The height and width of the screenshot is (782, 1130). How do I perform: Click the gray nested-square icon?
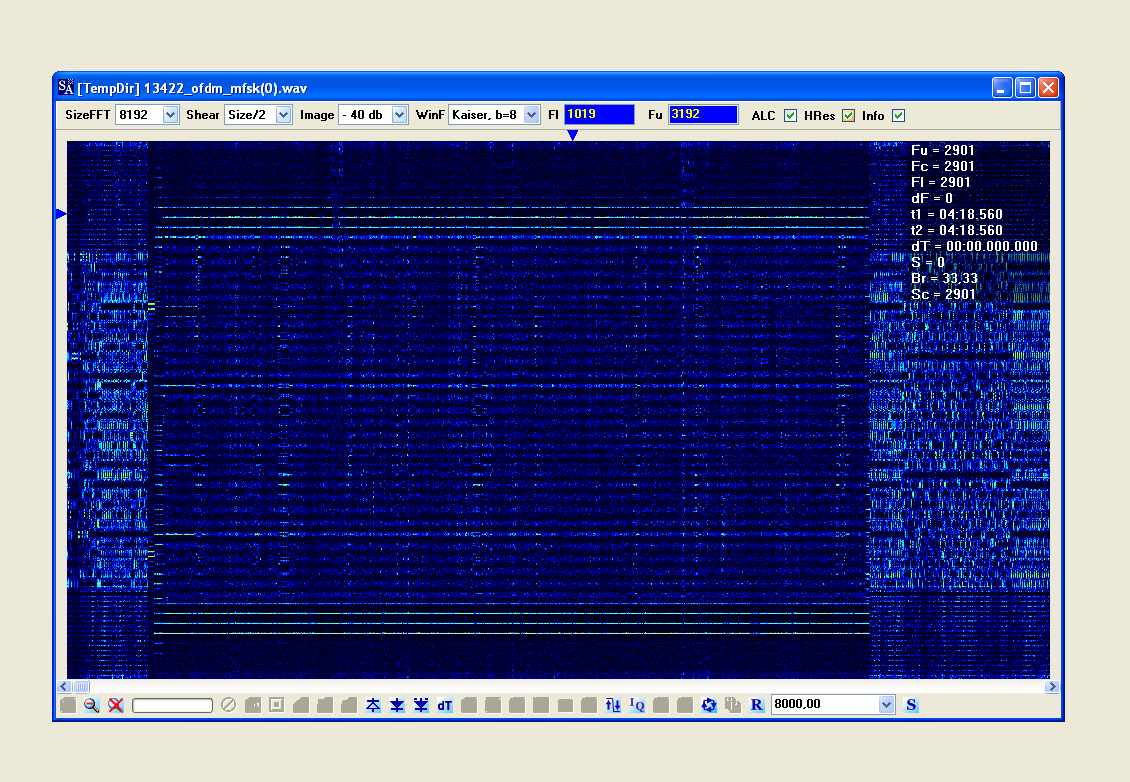click(277, 705)
